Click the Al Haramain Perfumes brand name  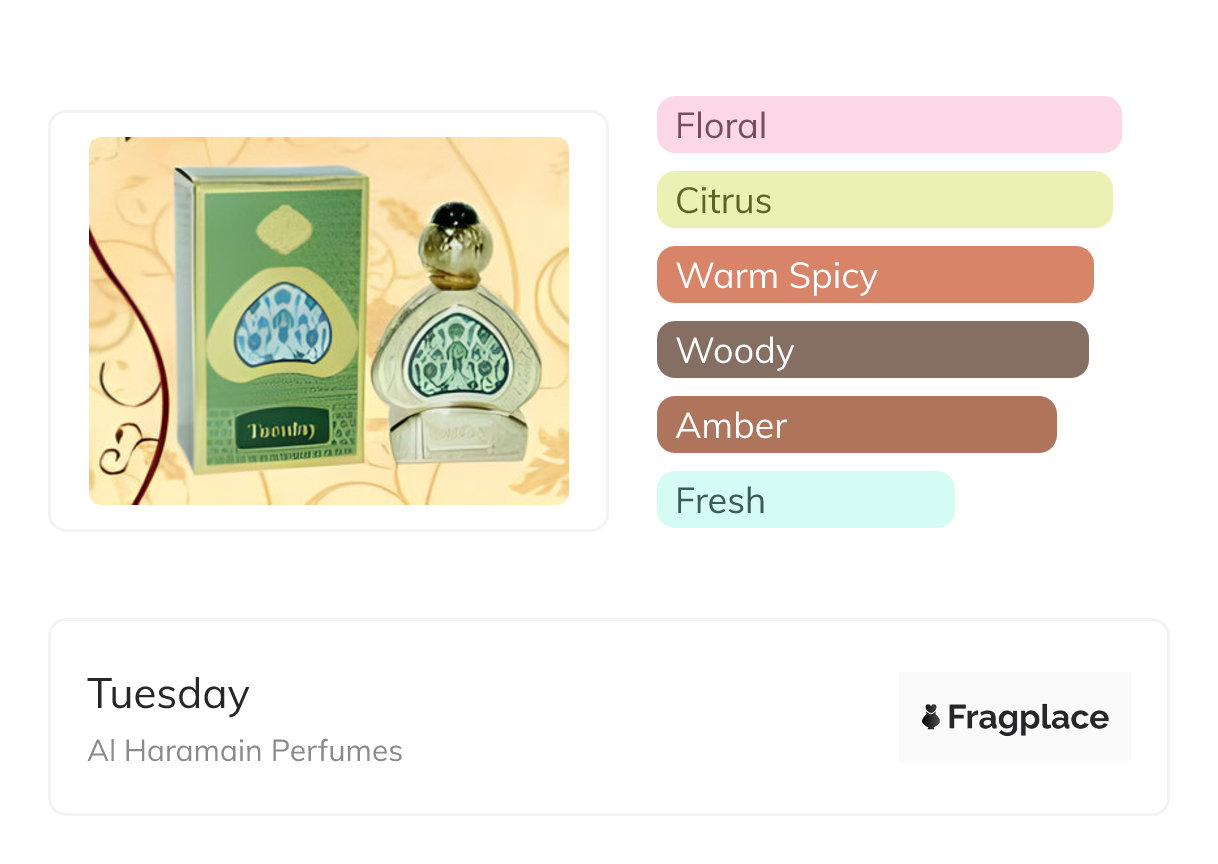click(x=245, y=751)
